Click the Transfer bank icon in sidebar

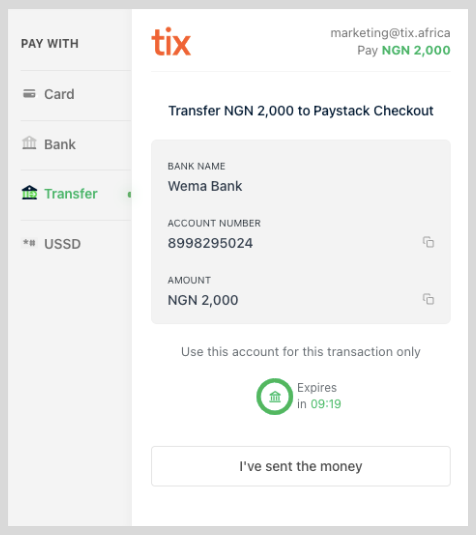click(x=29, y=193)
